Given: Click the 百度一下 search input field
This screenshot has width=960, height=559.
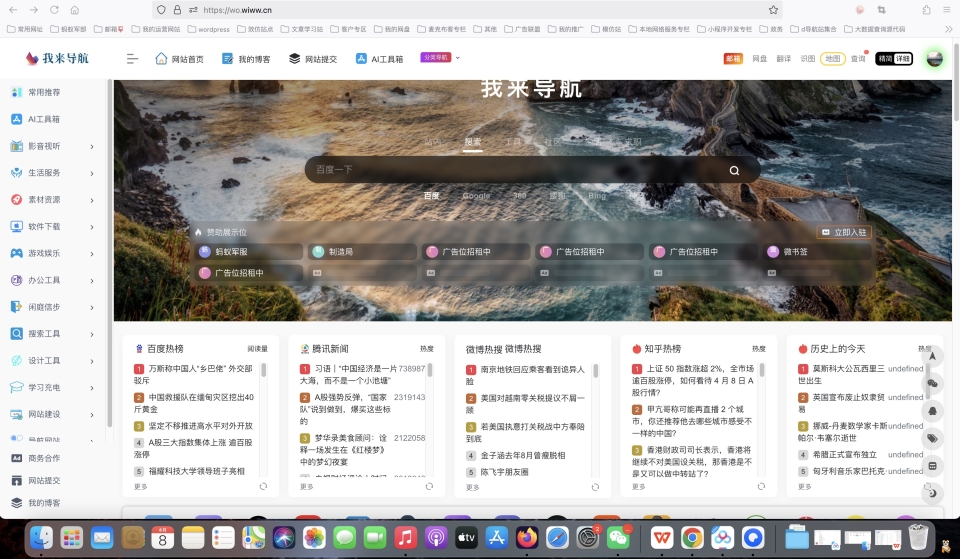Looking at the screenshot, I should [510, 170].
